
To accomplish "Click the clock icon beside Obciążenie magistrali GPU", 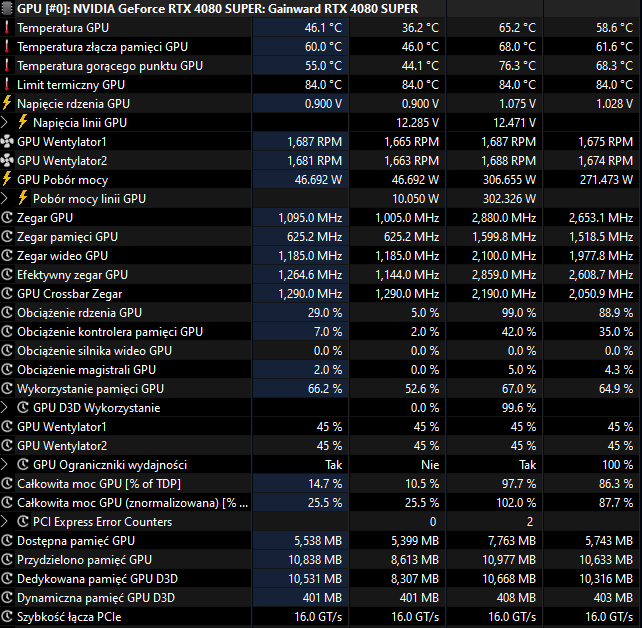I will pos(7,370).
